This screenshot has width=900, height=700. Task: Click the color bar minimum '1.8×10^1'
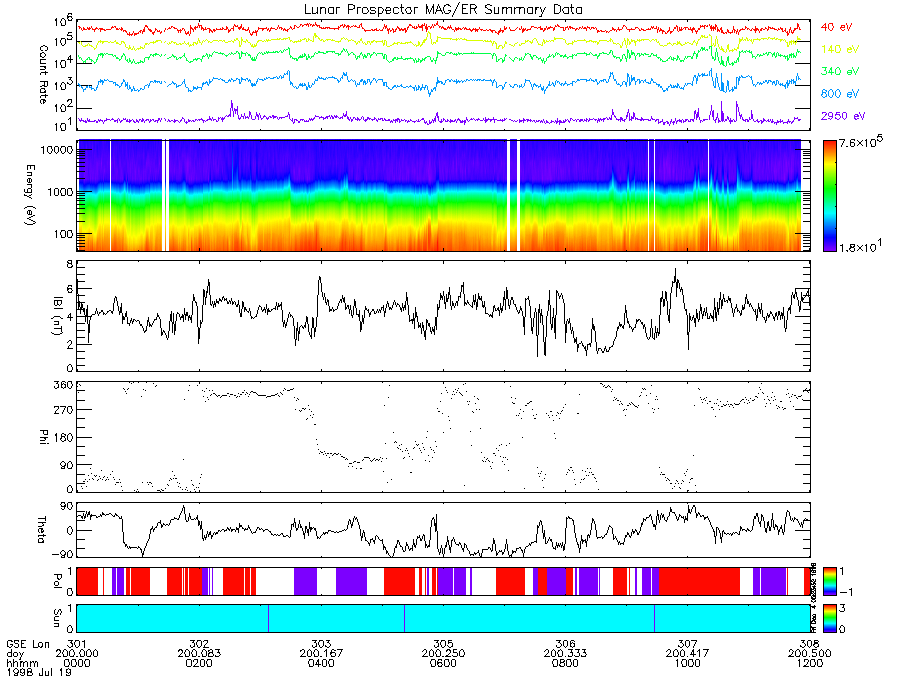[x=861, y=247]
